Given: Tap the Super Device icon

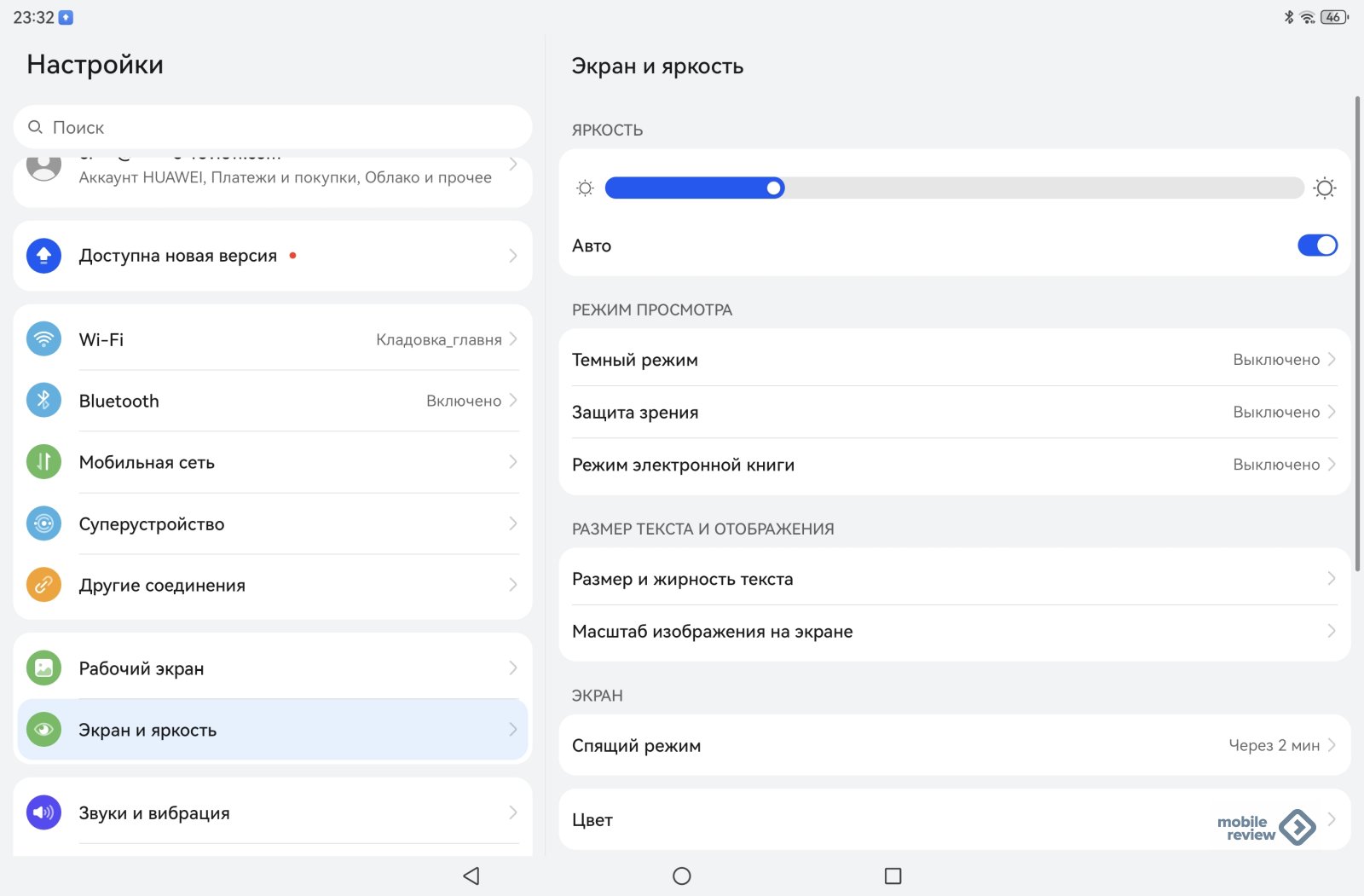Looking at the screenshot, I should point(43,523).
